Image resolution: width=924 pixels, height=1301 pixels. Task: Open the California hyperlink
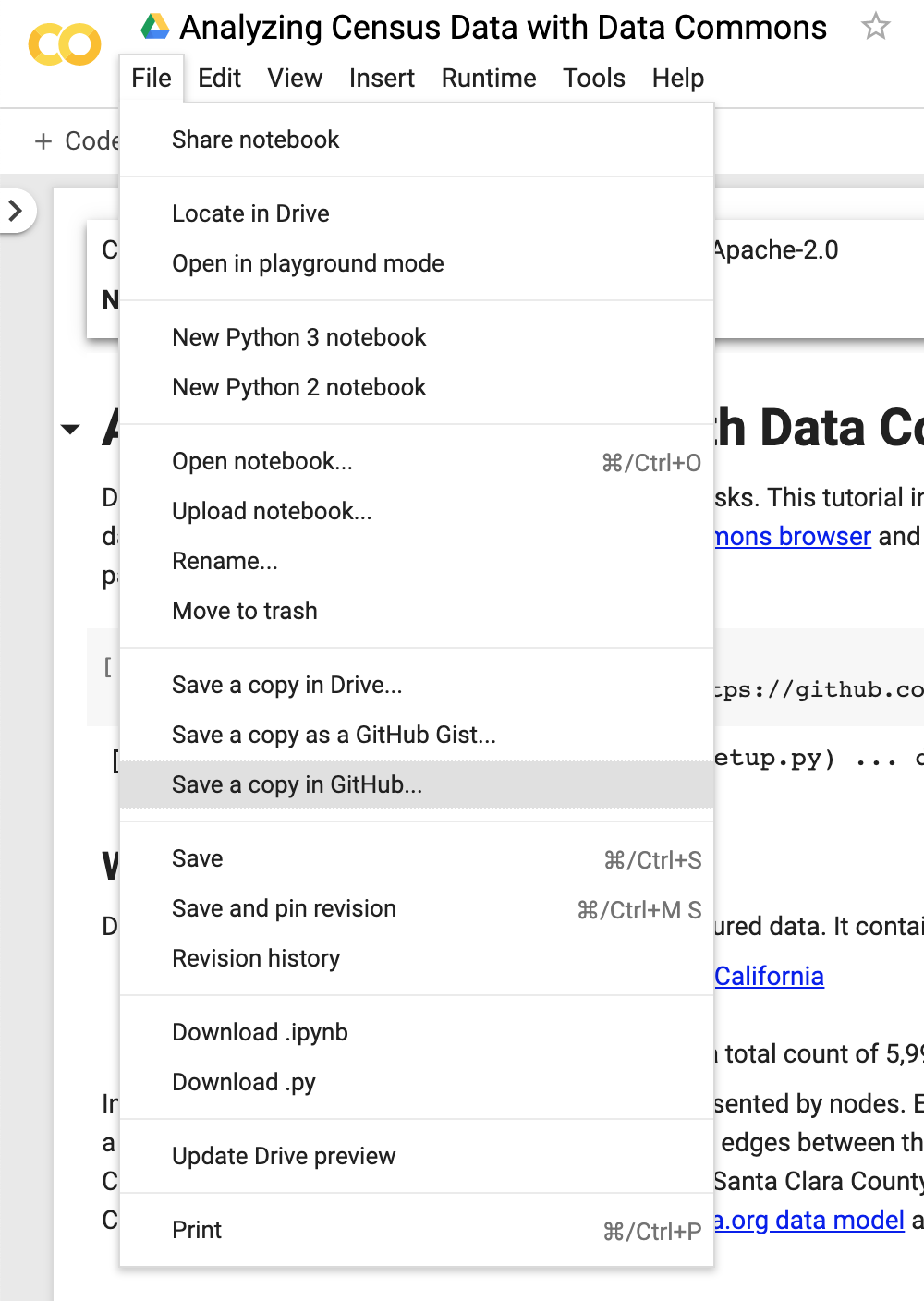tap(769, 976)
